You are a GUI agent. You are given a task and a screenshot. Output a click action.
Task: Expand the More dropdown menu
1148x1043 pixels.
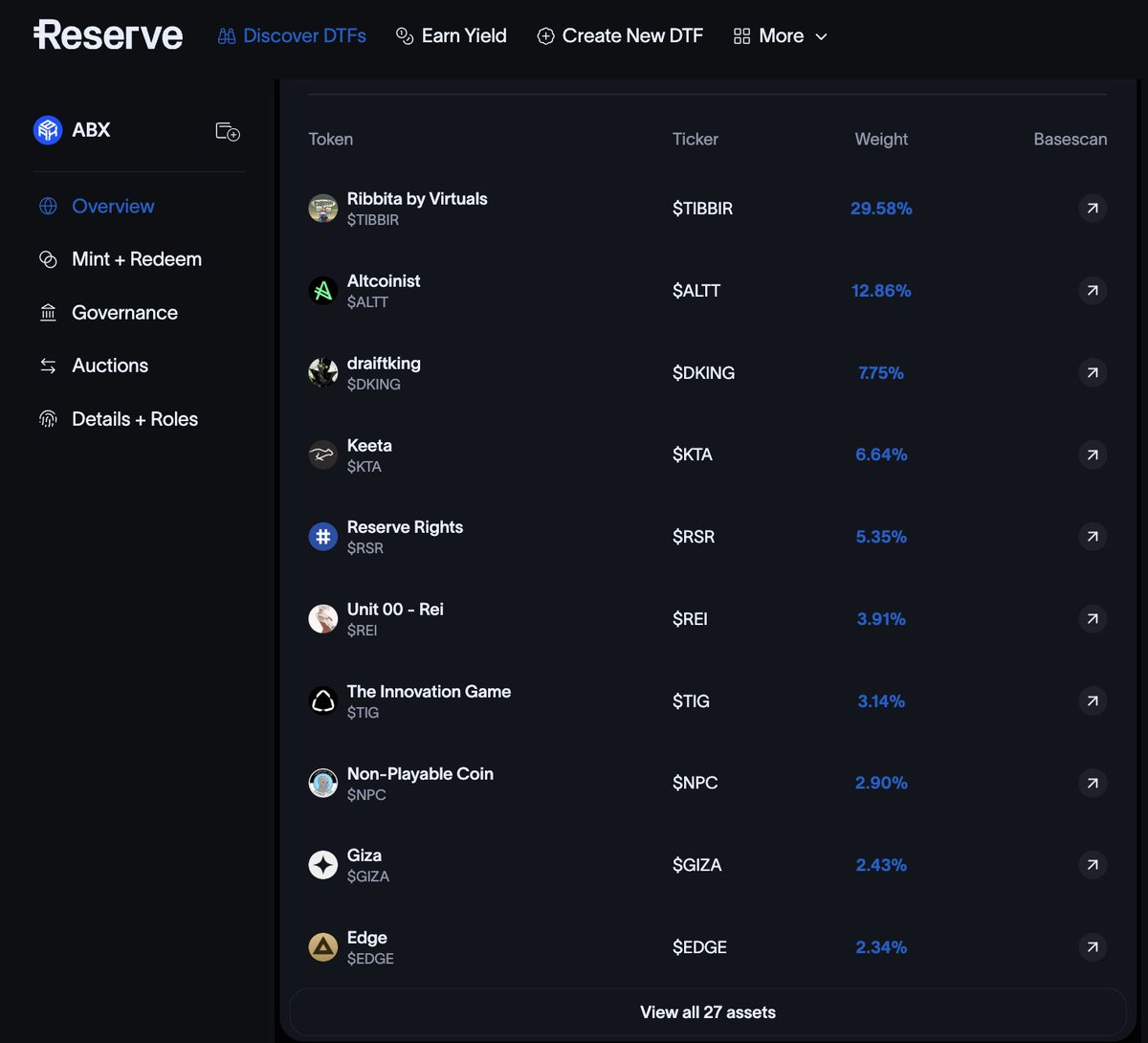780,36
